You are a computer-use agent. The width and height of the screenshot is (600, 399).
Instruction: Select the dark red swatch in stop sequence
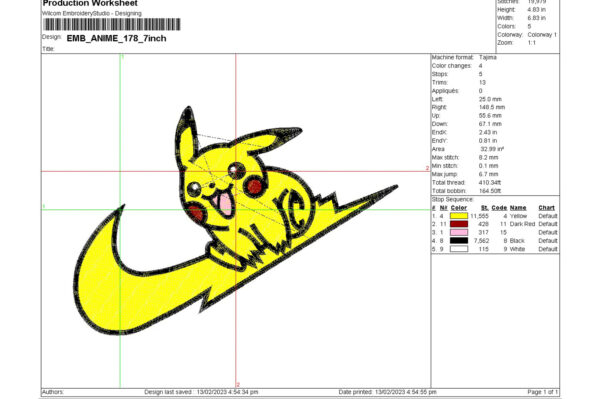(x=459, y=224)
